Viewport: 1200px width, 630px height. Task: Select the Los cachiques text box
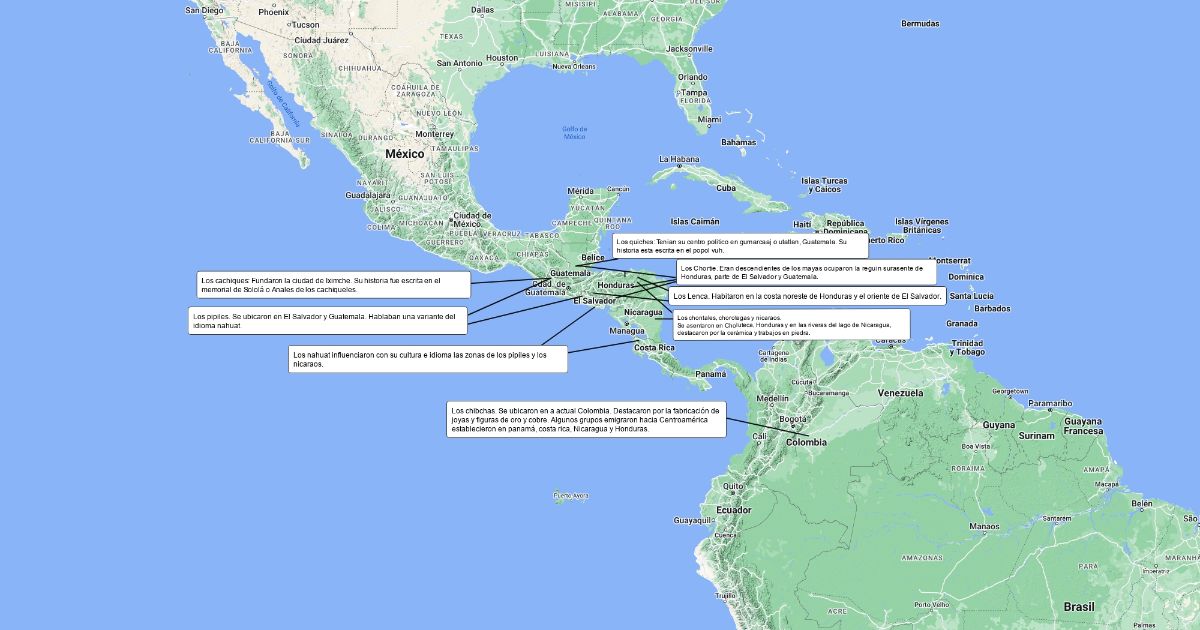coord(333,285)
